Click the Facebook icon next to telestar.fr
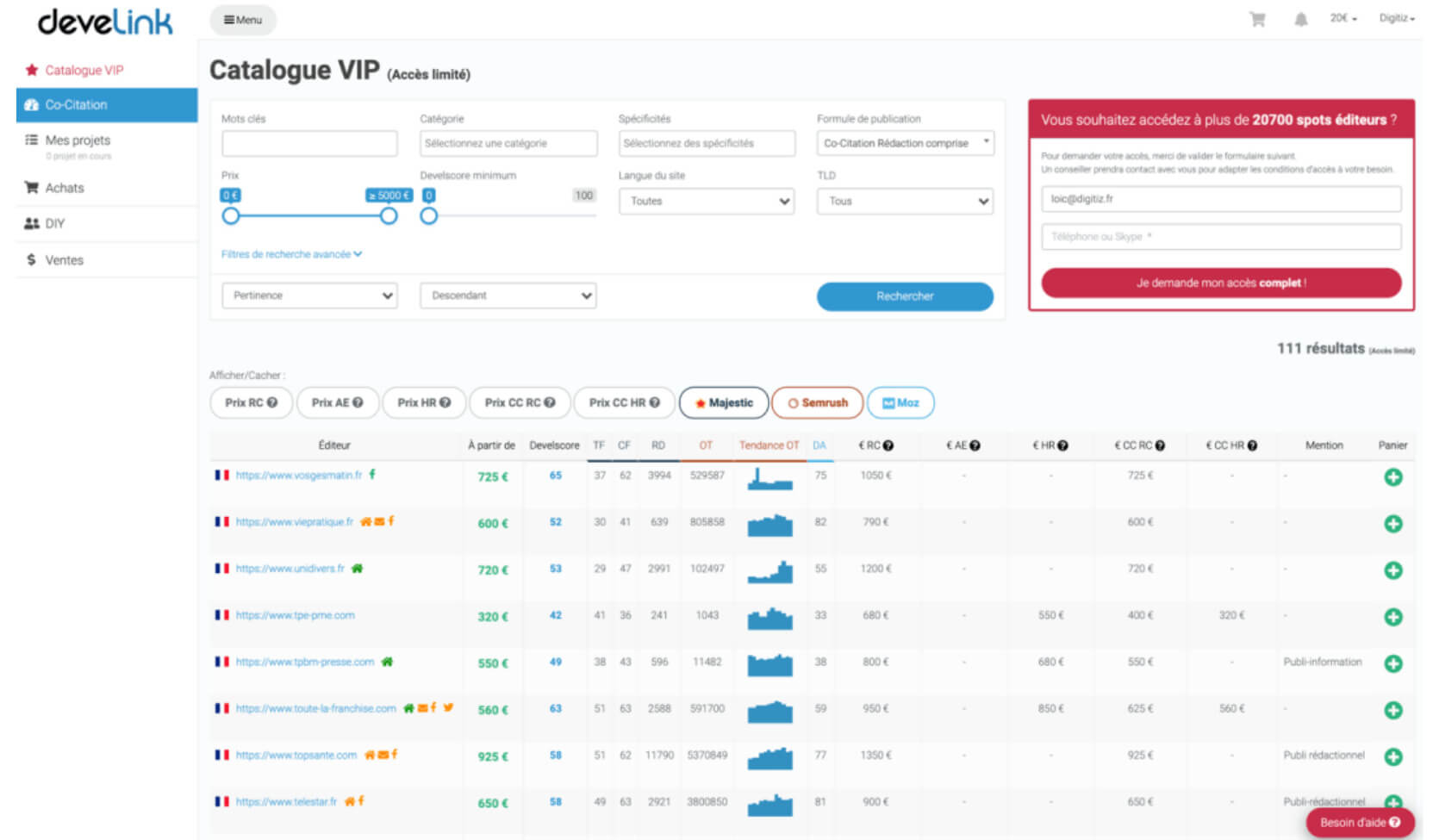The height and width of the screenshot is (840, 1439). tap(361, 800)
